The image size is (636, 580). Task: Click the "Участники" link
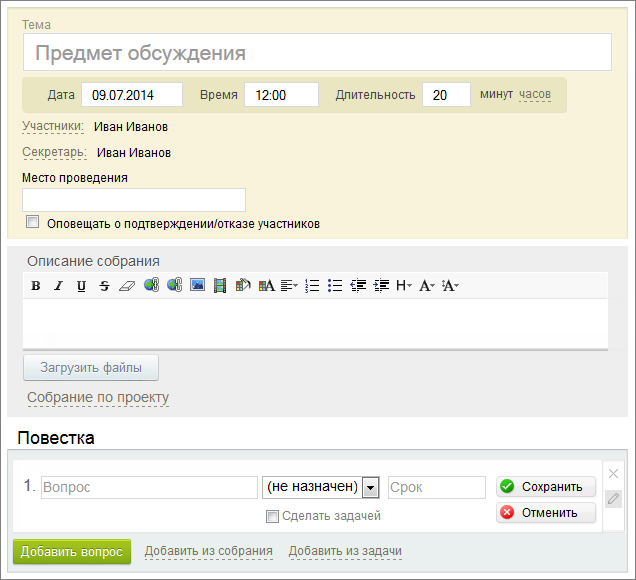(x=53, y=126)
